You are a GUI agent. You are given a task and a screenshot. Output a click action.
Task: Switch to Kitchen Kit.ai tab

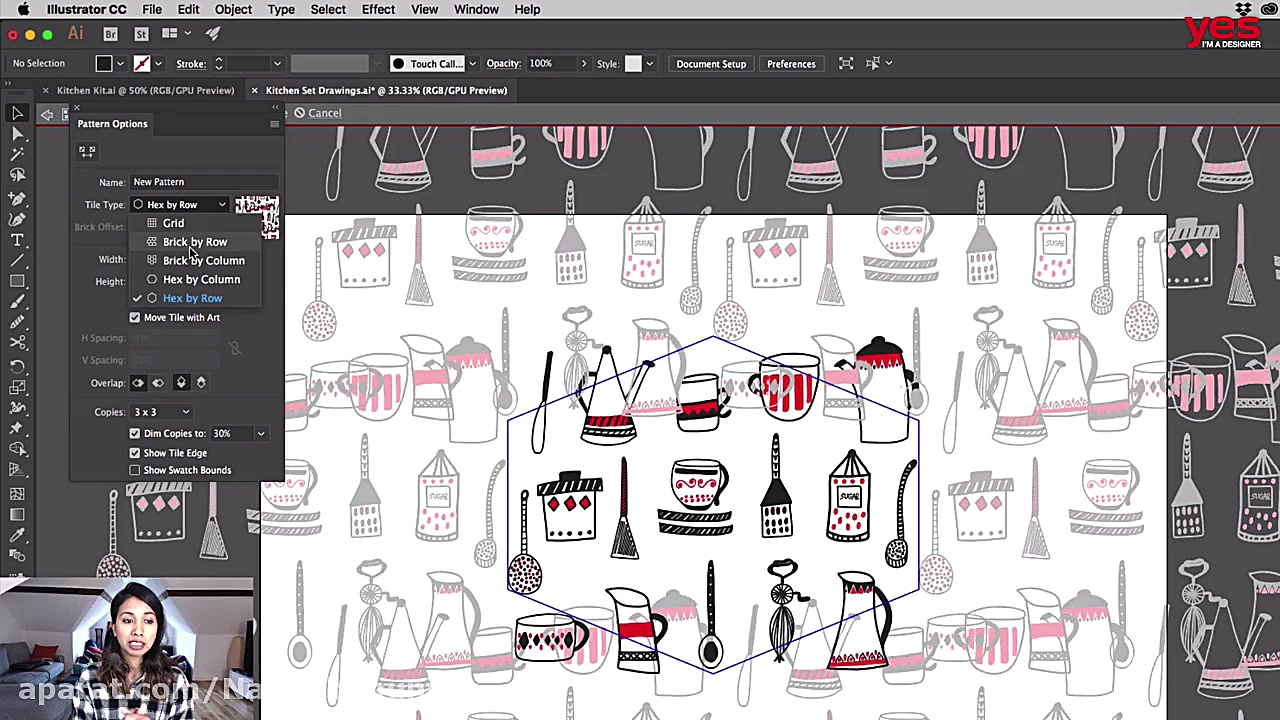pos(145,91)
